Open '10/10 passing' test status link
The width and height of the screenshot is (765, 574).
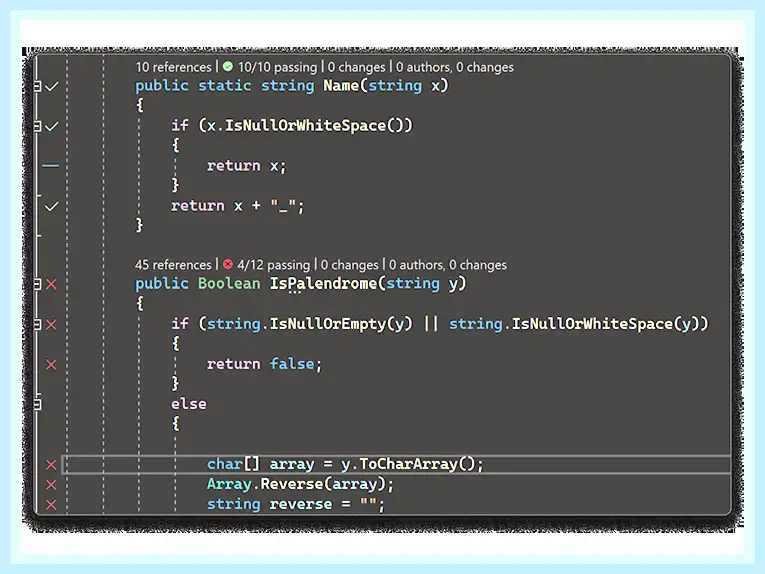click(x=277, y=67)
